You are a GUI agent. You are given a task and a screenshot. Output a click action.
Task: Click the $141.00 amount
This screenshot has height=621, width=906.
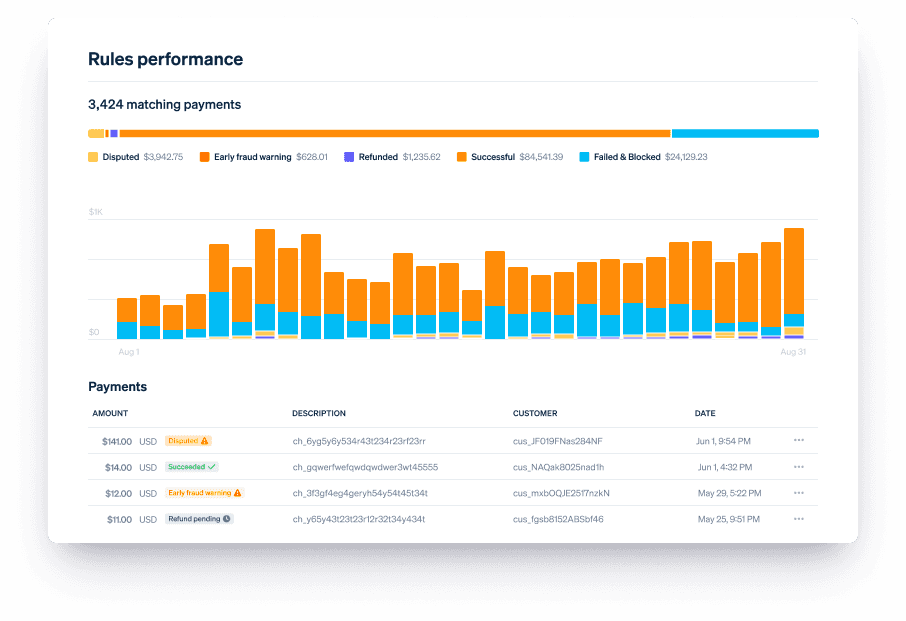[117, 441]
